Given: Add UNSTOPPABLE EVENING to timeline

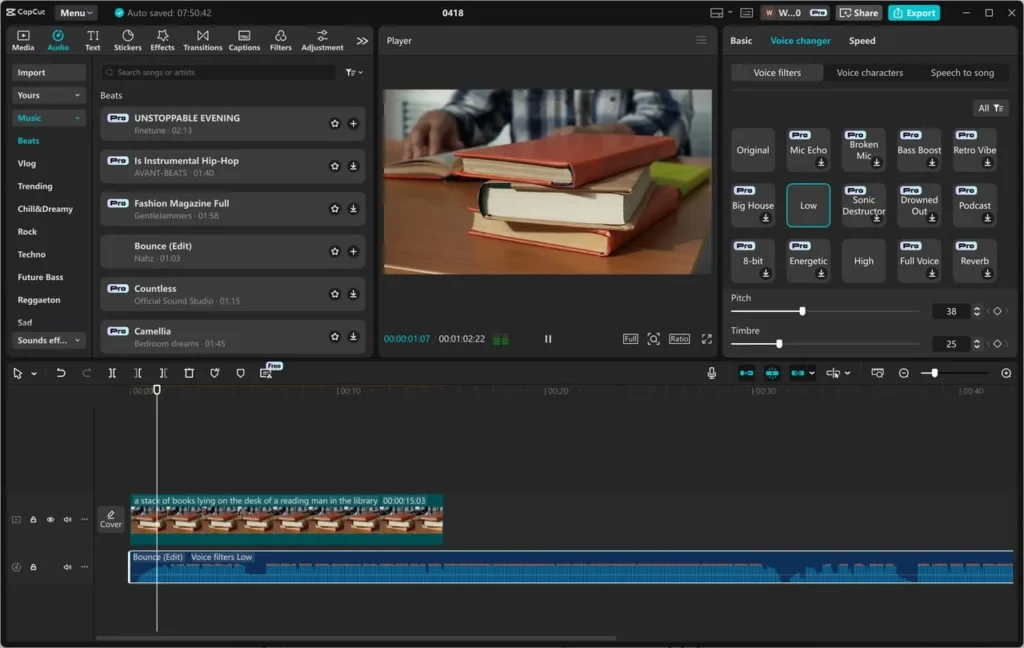Looking at the screenshot, I should pos(353,123).
